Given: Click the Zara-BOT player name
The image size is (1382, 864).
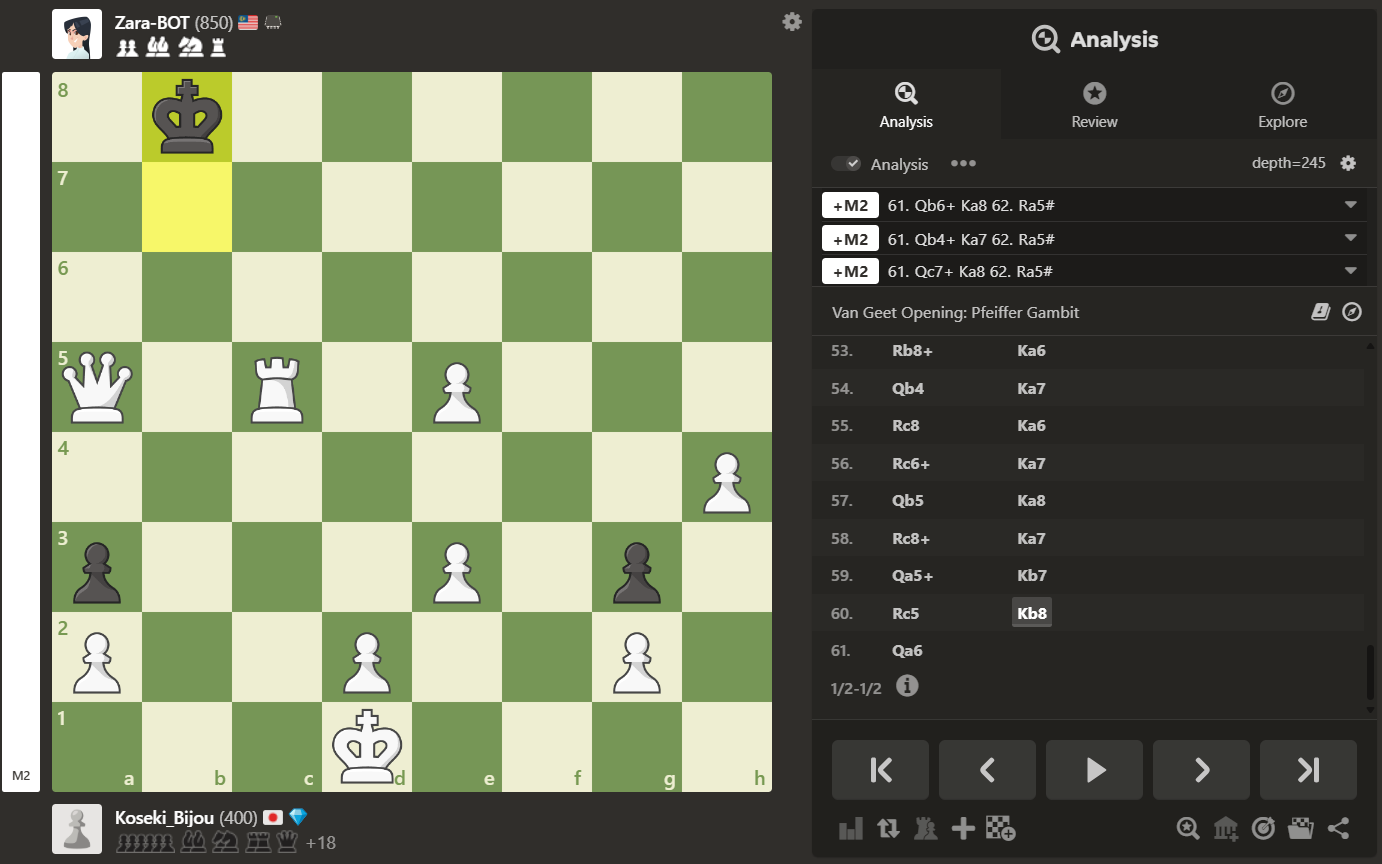Looking at the screenshot, I should 150,22.
